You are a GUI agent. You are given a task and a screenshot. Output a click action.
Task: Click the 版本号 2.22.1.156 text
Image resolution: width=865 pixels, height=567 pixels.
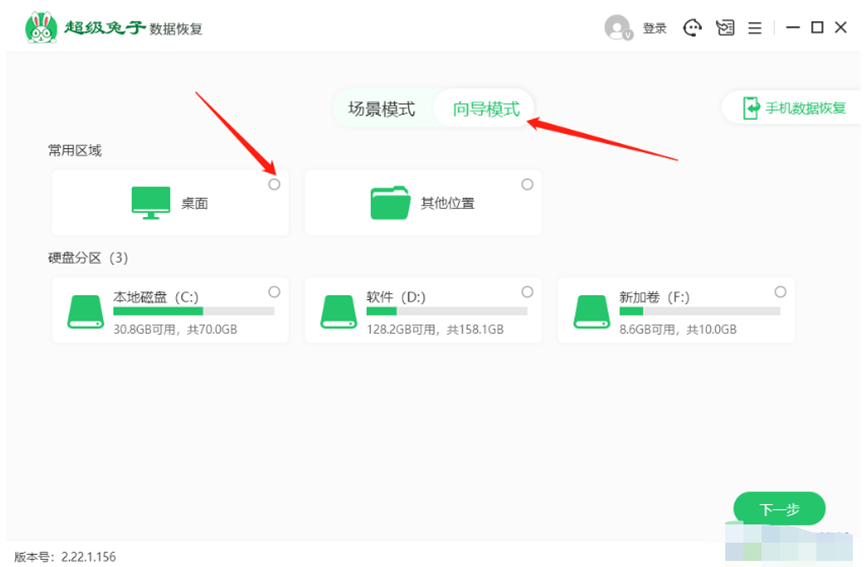pyautogui.click(x=65, y=557)
